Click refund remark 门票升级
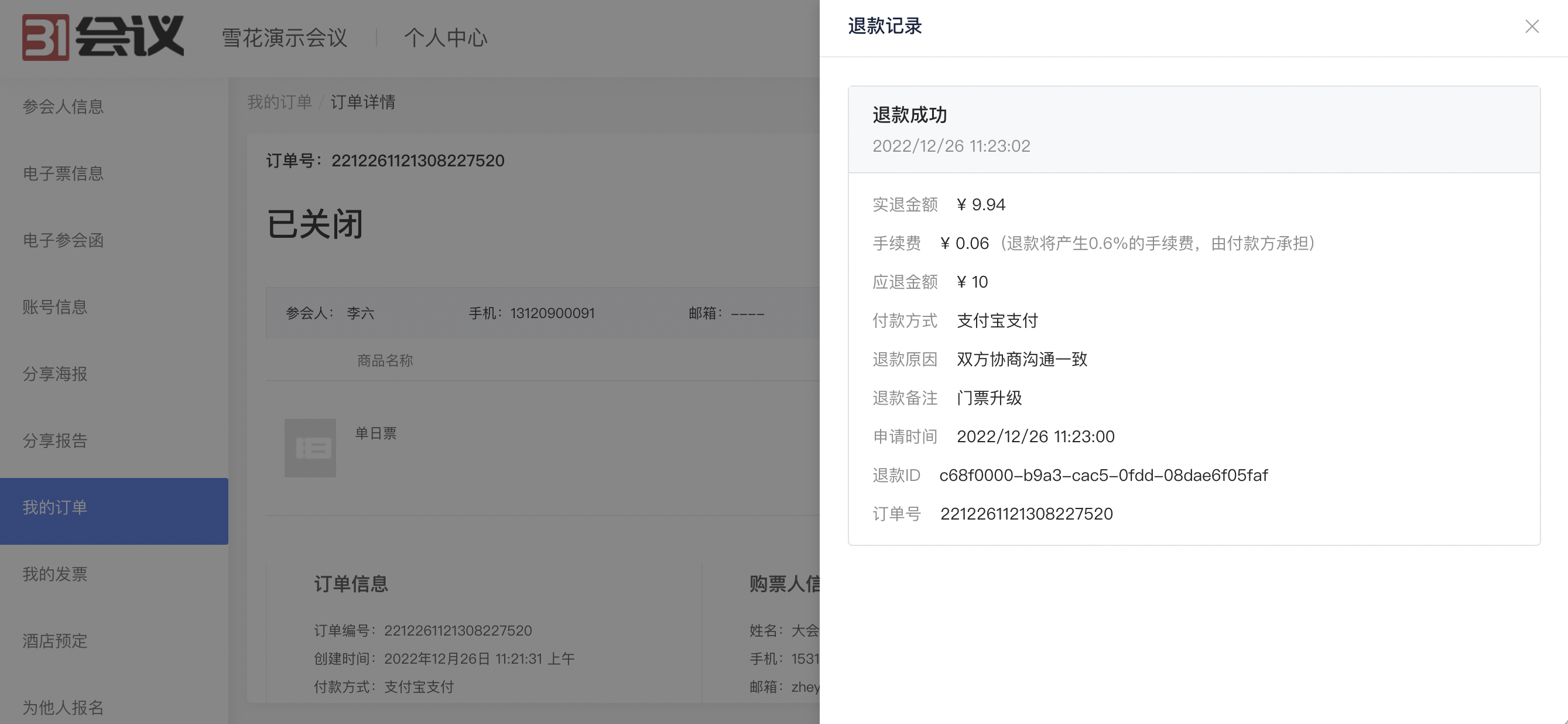 989,398
